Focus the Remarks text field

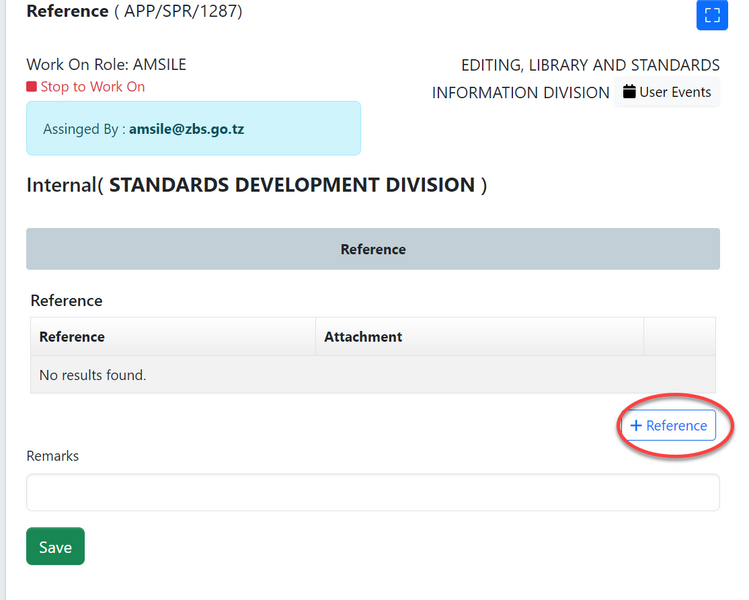click(372, 492)
